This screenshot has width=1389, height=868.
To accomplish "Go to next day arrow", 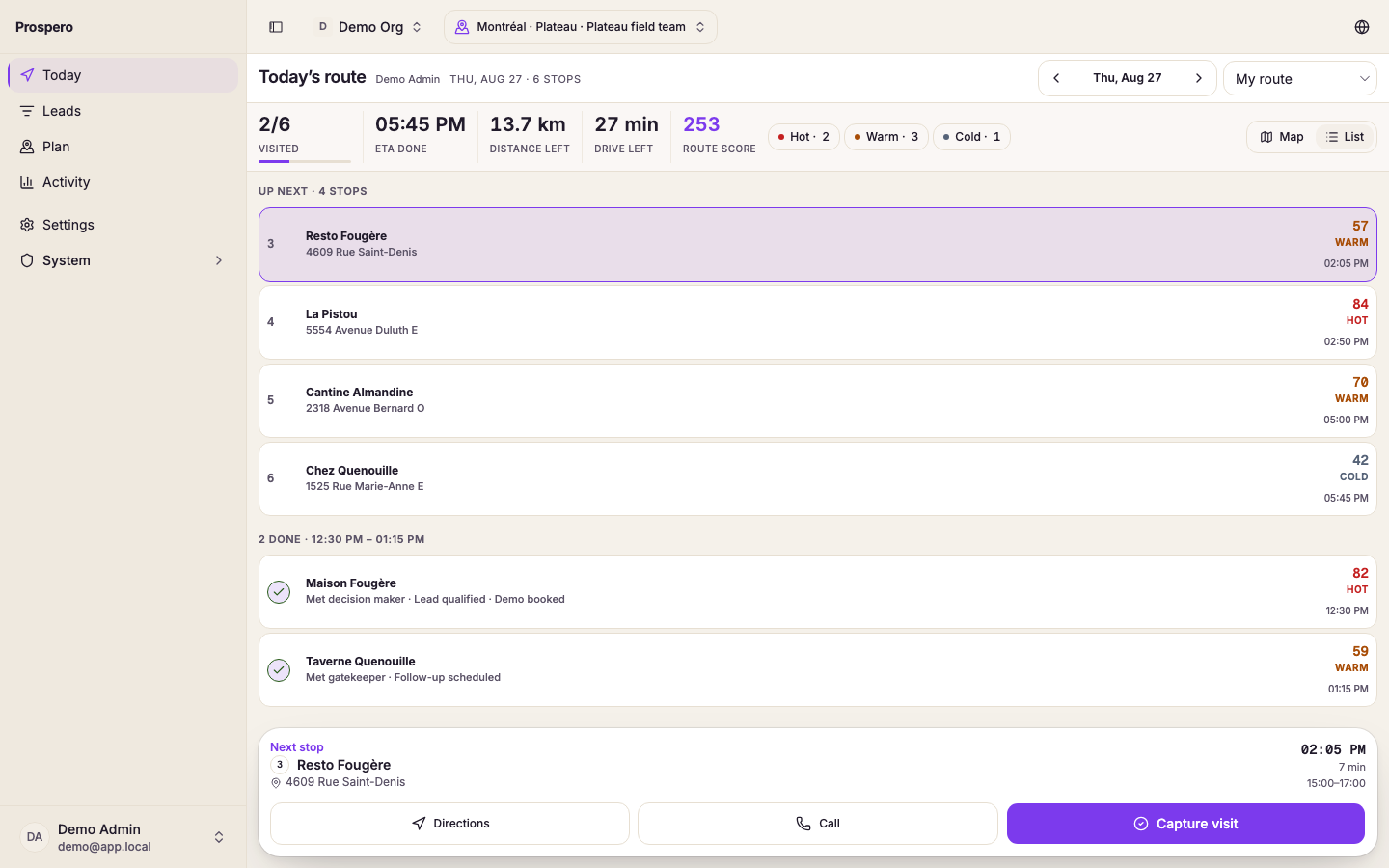I will (x=1199, y=78).
